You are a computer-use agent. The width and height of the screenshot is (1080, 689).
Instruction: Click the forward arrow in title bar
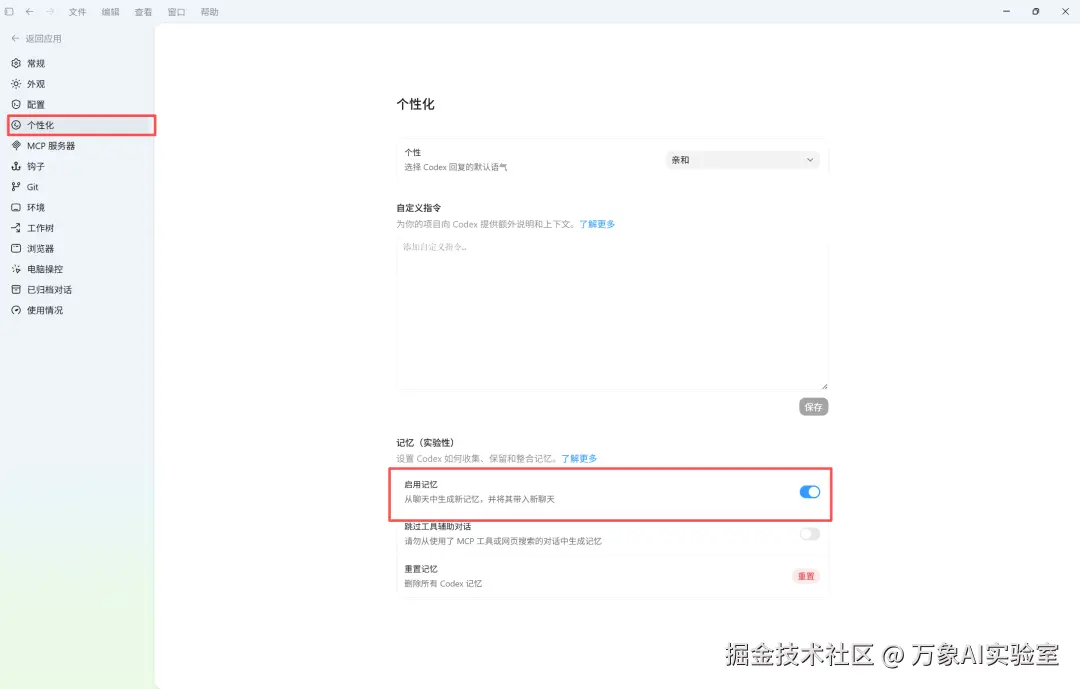(50, 12)
